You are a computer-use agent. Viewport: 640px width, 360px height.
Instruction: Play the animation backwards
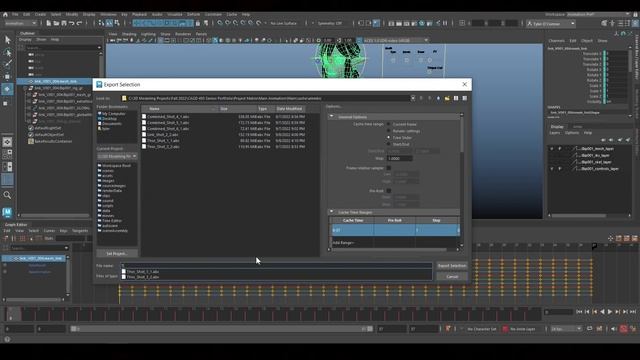(602, 312)
